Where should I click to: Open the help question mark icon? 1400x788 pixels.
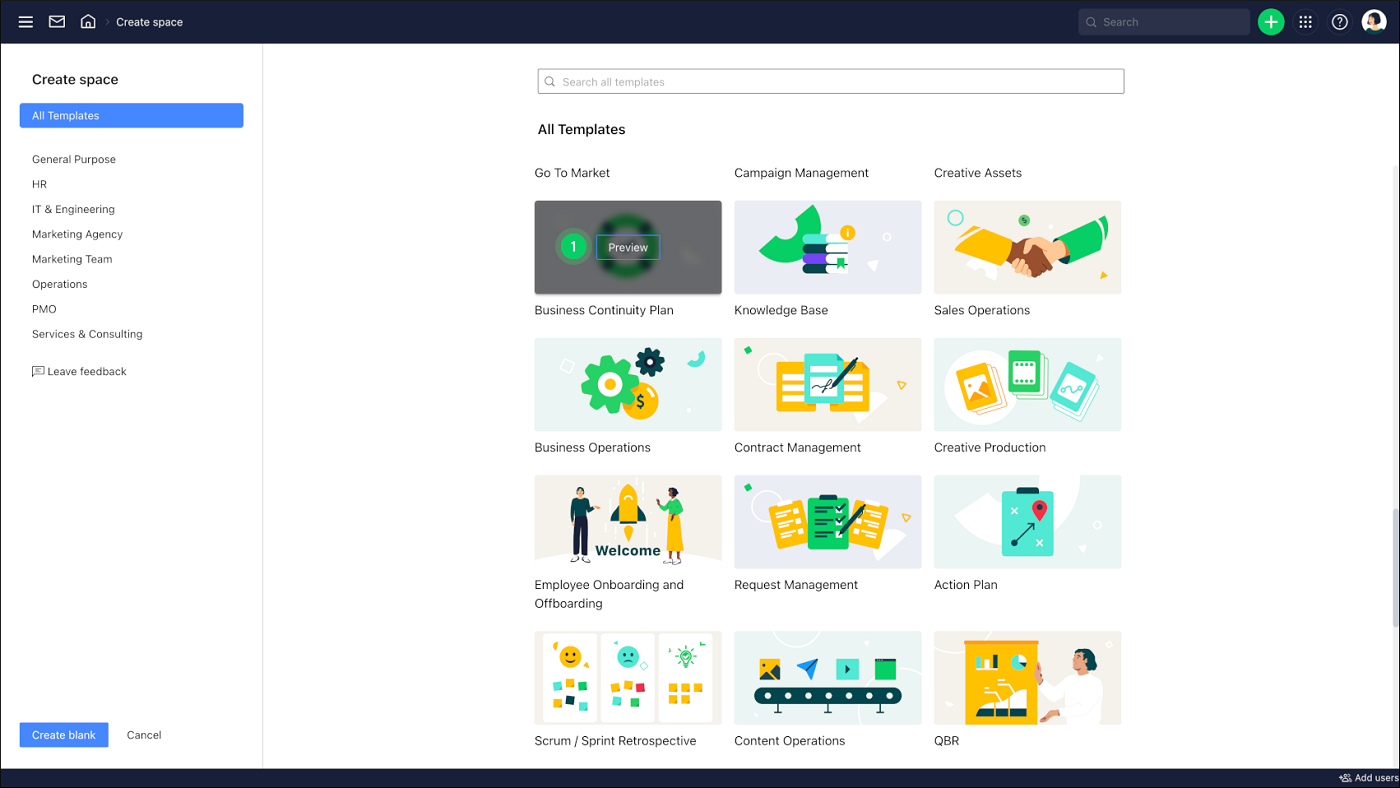click(1340, 22)
